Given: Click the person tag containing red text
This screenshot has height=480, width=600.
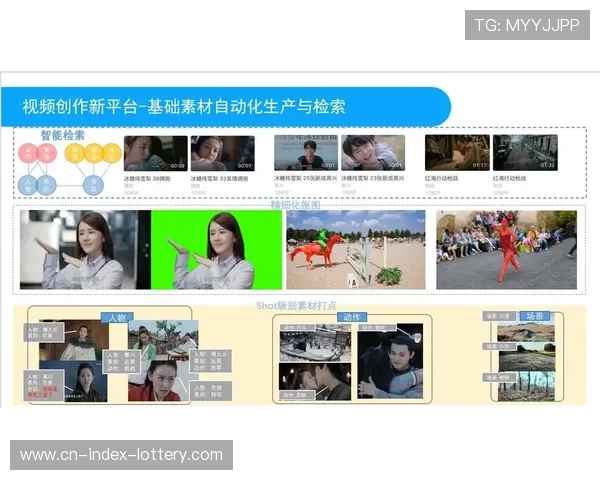Looking at the screenshot, I should [x=43, y=385].
